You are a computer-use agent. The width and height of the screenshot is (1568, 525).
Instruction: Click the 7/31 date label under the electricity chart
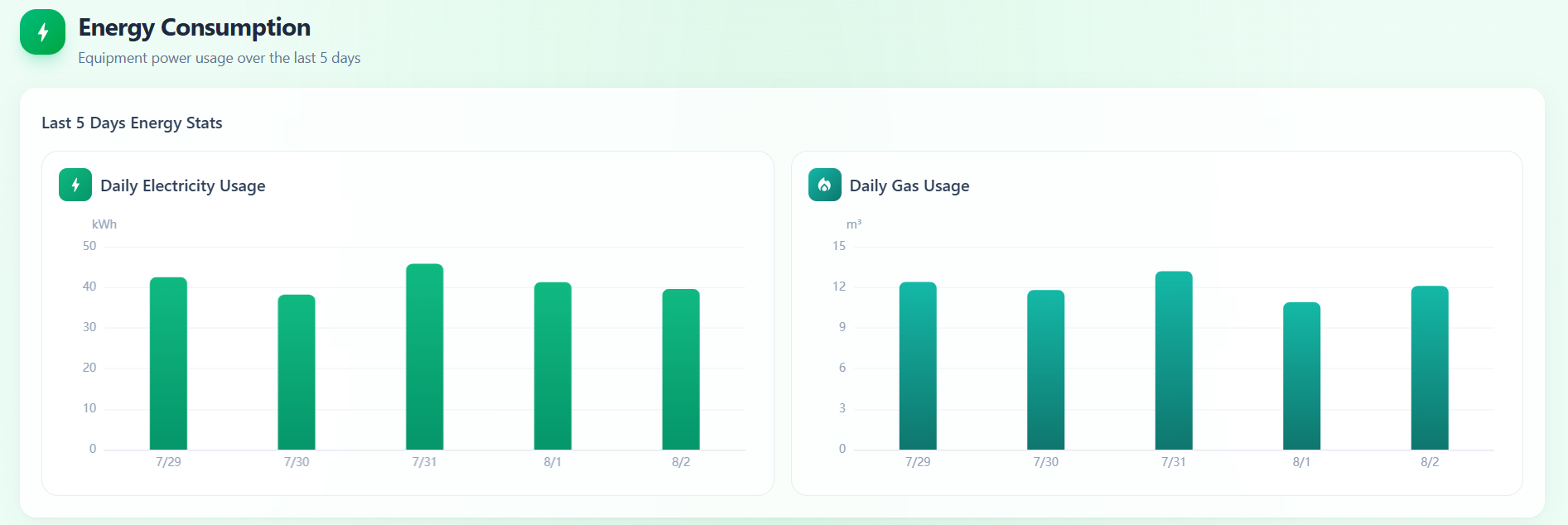(425, 462)
